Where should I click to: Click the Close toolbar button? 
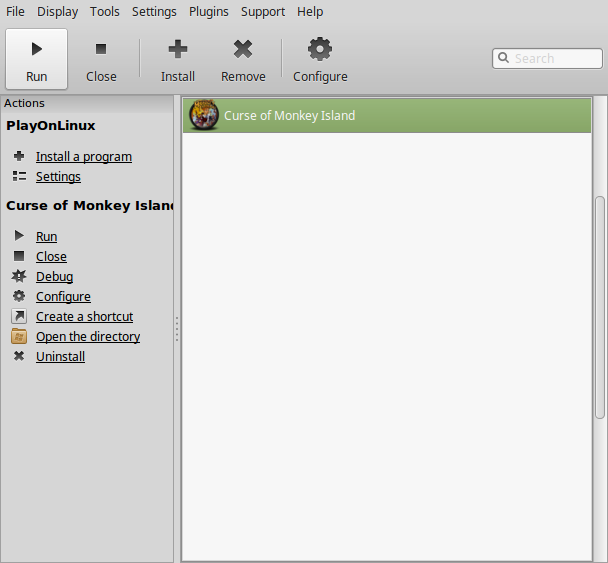(x=101, y=59)
